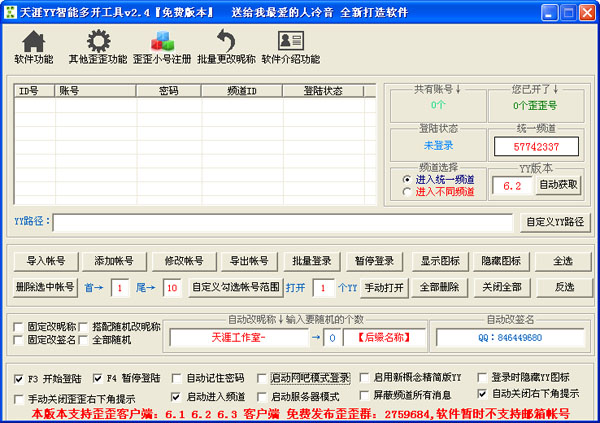The height and width of the screenshot is (423, 600).
Task: Click 自定义YY路径 button
Action: [x=555, y=222]
